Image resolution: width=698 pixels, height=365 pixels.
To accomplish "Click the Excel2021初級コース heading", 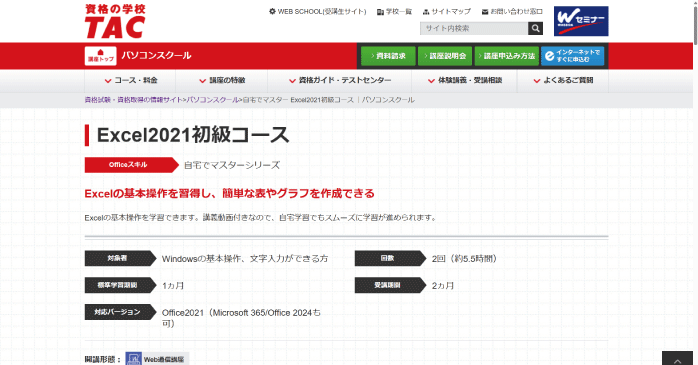I will pos(193,135).
